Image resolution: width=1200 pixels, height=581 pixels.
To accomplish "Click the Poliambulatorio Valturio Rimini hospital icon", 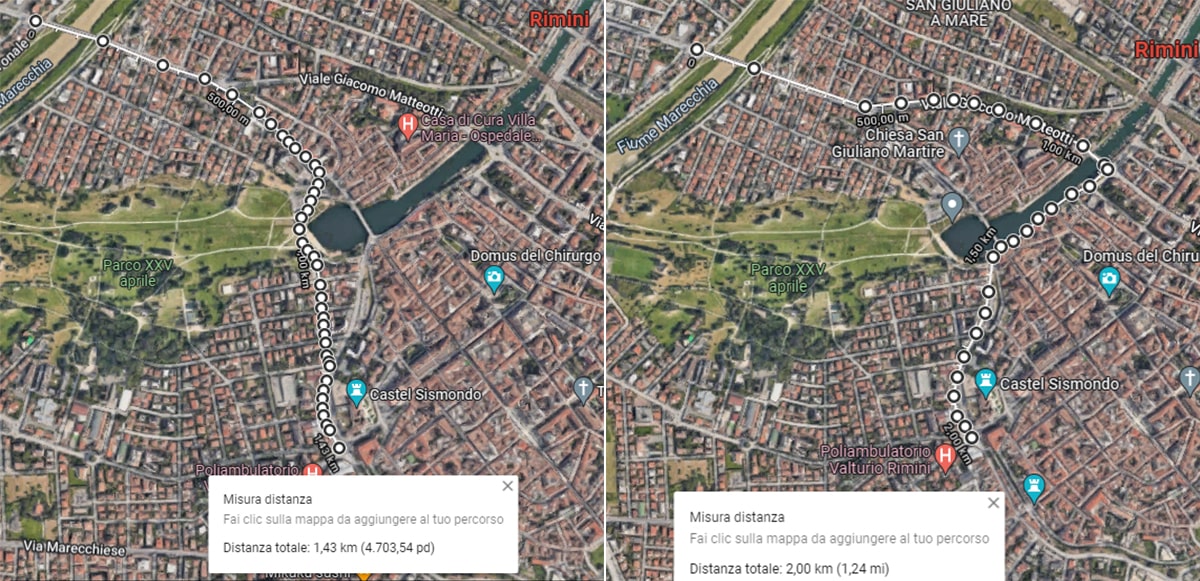I will [x=946, y=458].
